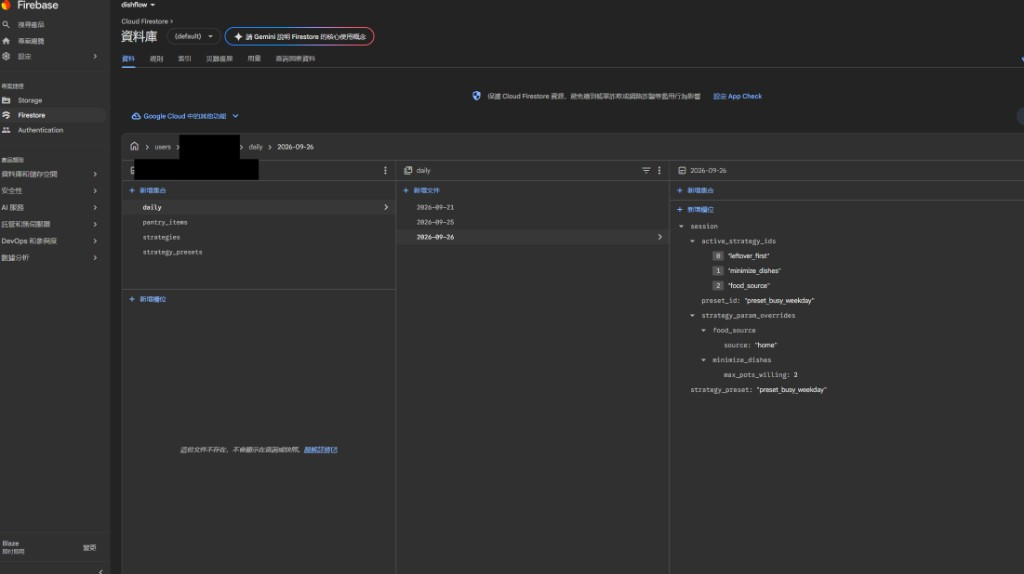Click the Authentication people icon
The width and height of the screenshot is (1024, 574).
click(6, 130)
